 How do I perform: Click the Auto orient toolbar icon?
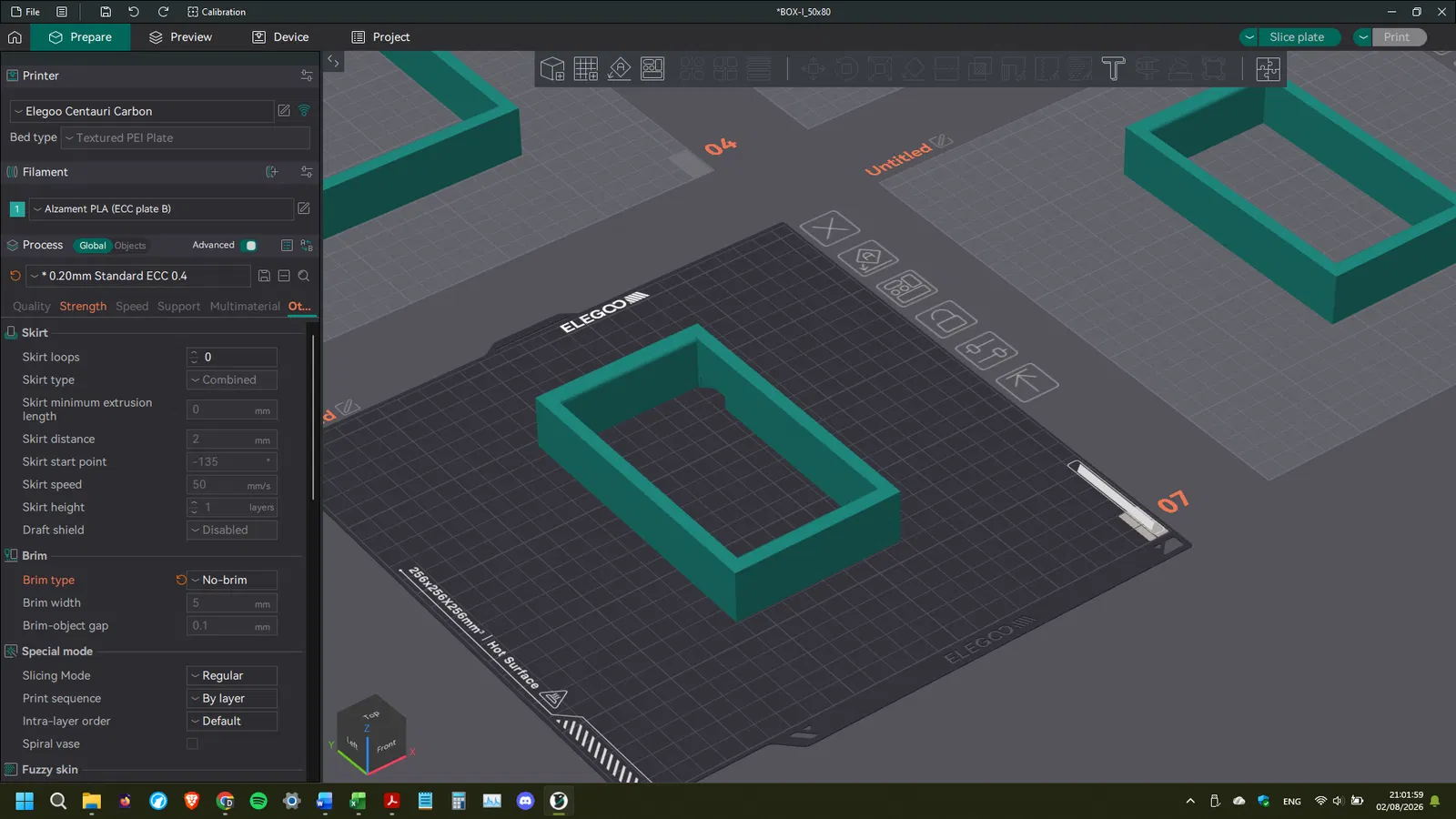click(619, 69)
